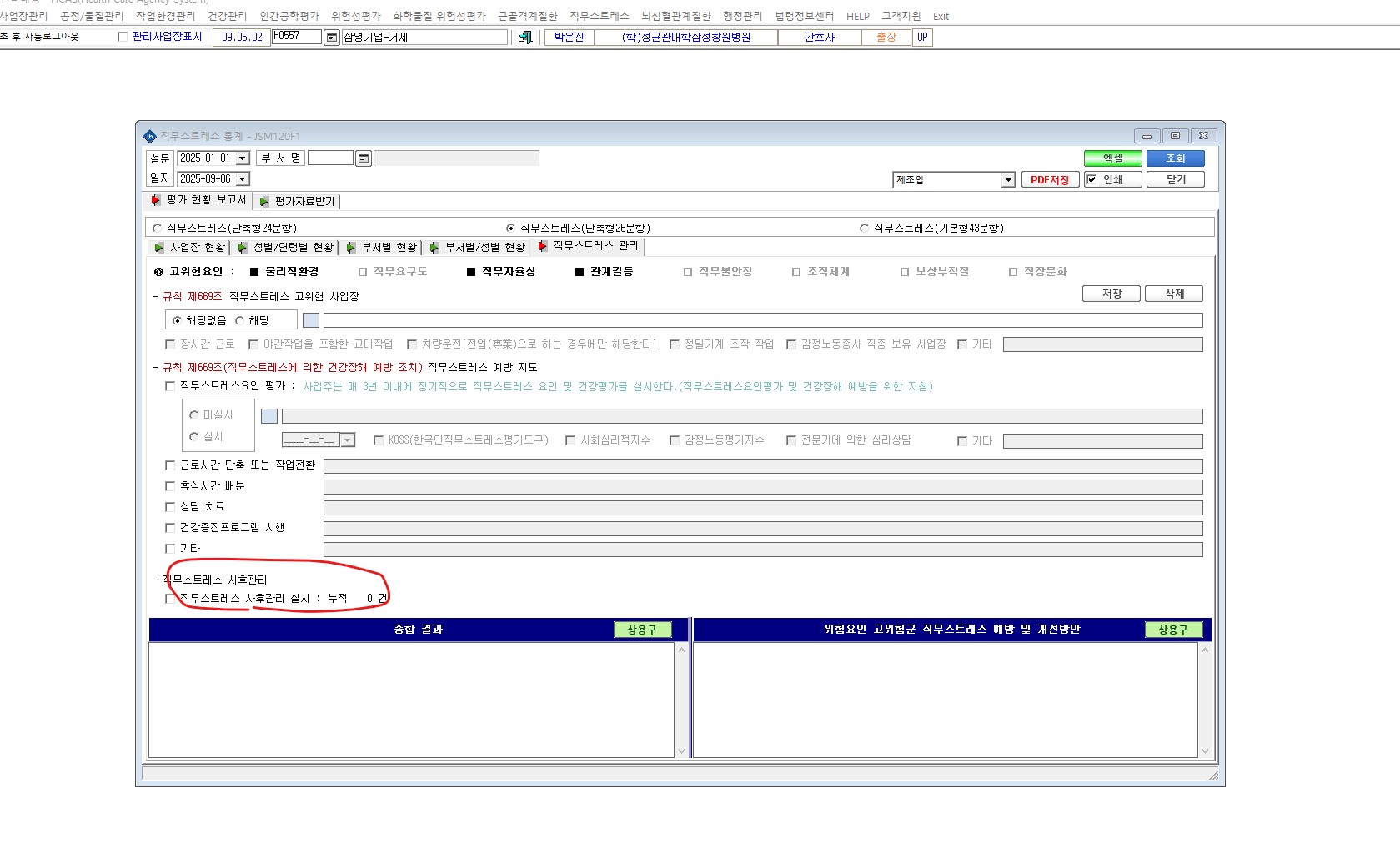Click the blue lookup square under 해당없음 row
This screenshot has height=844, width=1400.
coord(311,320)
